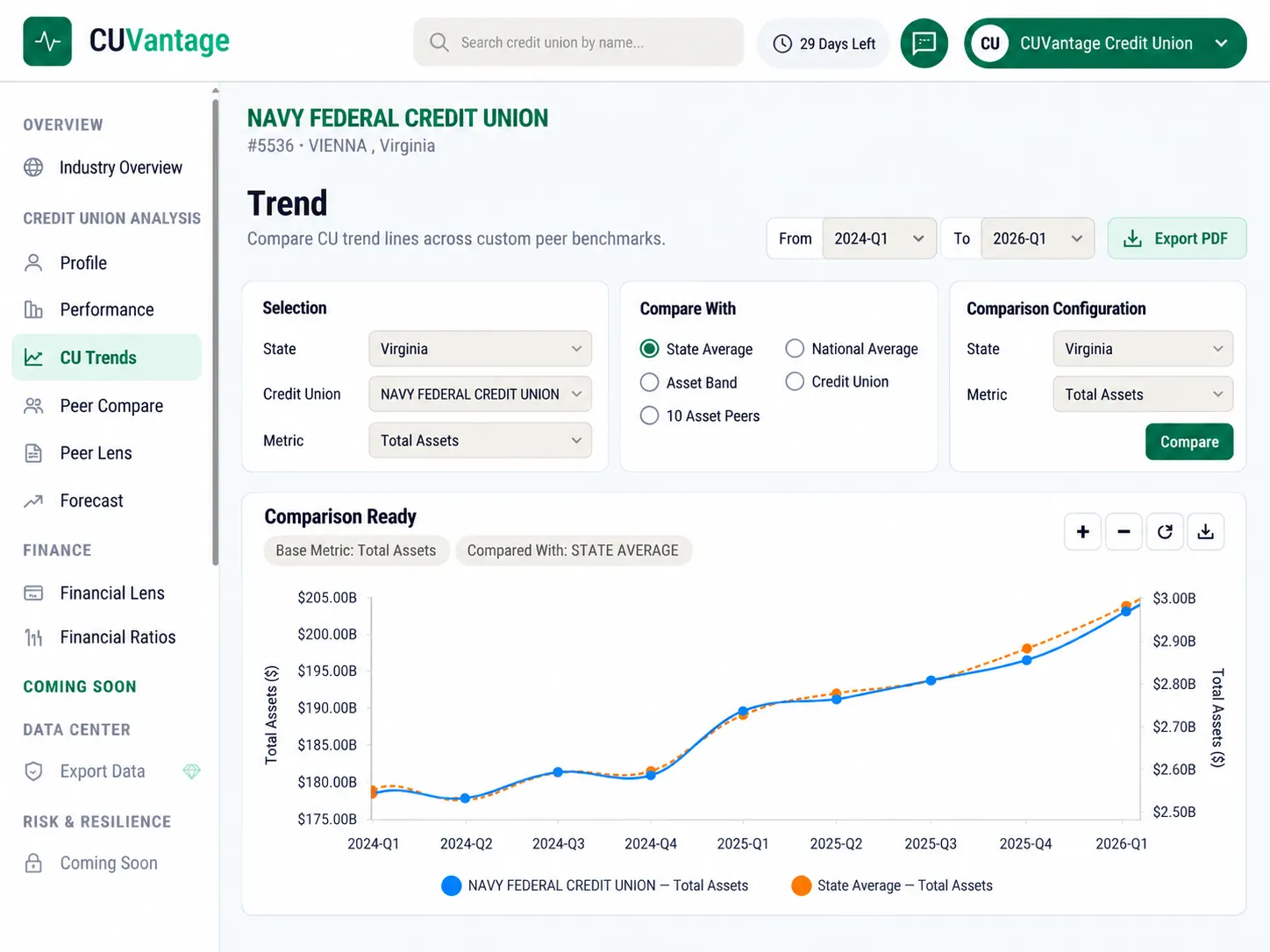Click the CU avatar badge
The height and width of the screenshot is (952, 1270).
pos(990,44)
